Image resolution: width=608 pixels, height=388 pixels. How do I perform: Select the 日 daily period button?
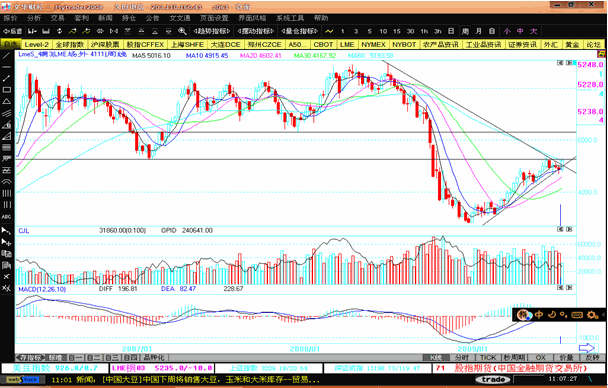451,31
